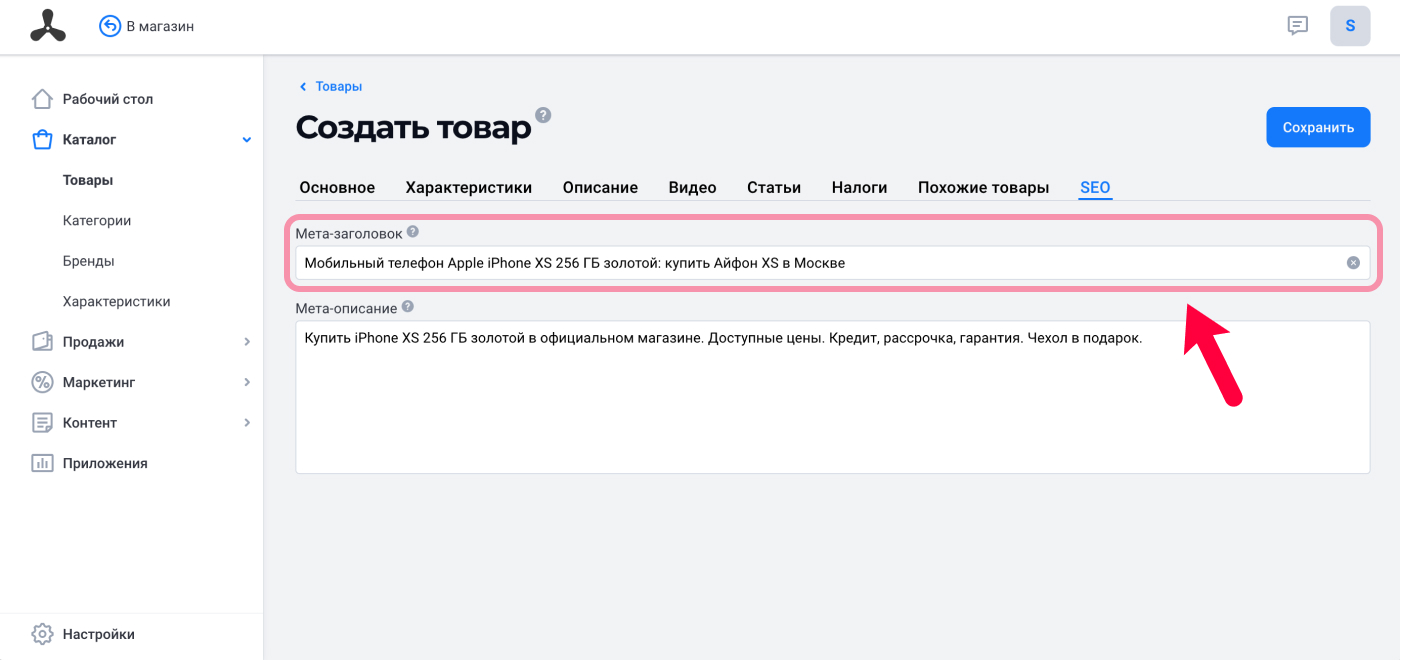This screenshot has width=1403, height=660.
Task: Click into the Мета-описание text area
Action: (x=832, y=397)
